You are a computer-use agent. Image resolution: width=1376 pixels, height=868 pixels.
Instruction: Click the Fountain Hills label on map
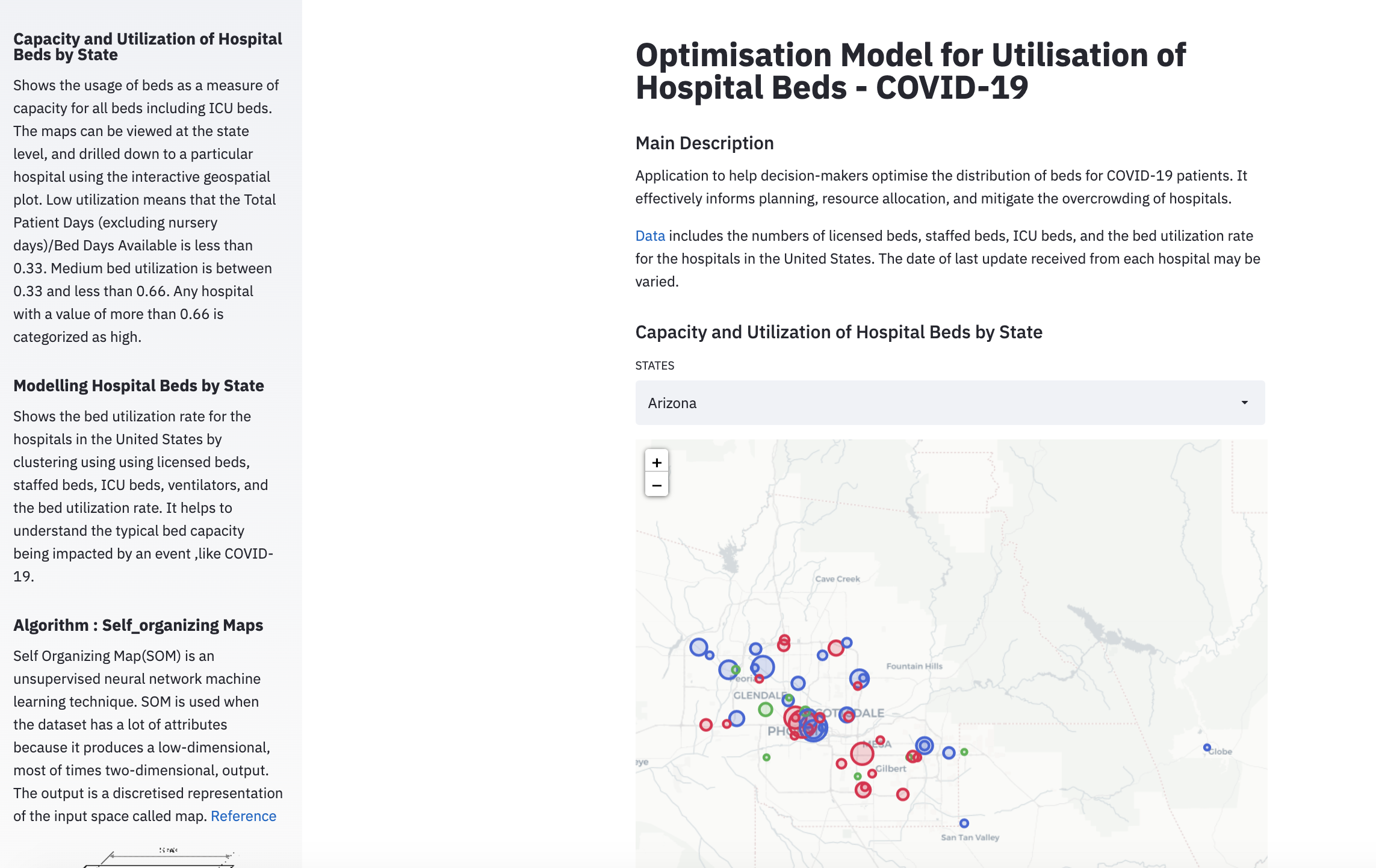(914, 666)
